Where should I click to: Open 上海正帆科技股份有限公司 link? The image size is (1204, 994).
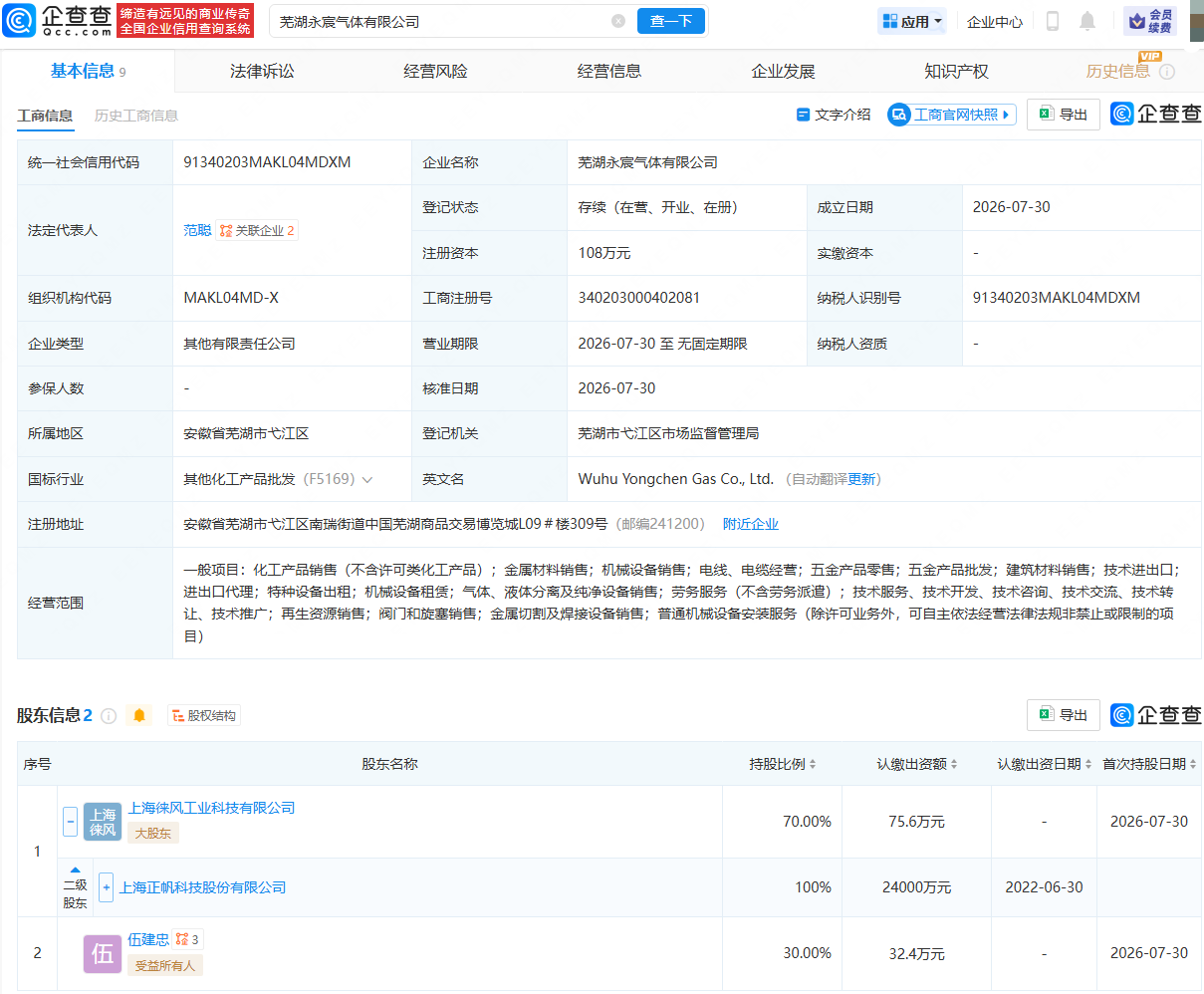click(203, 887)
